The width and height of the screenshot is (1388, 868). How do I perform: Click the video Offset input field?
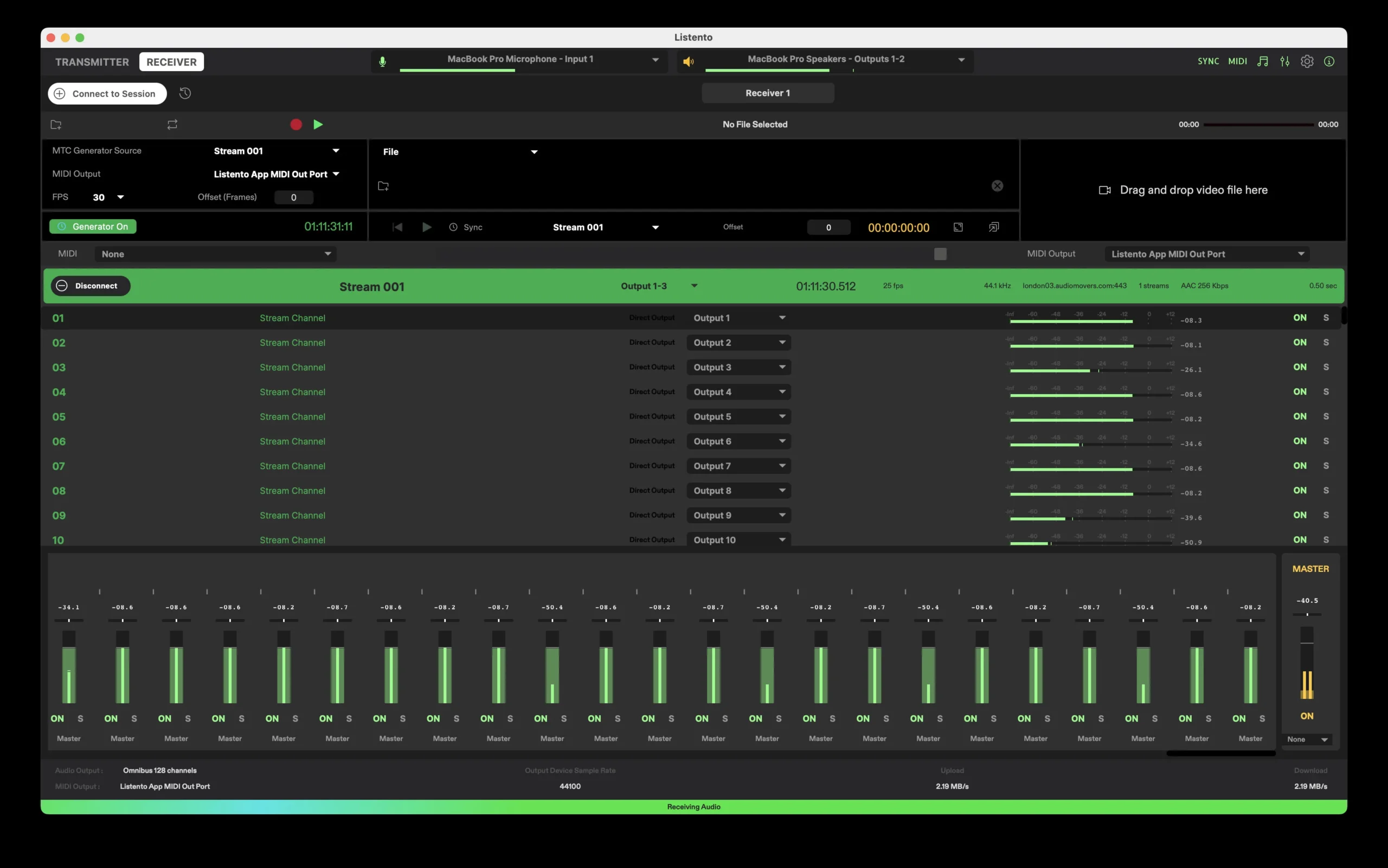pyautogui.click(x=828, y=227)
